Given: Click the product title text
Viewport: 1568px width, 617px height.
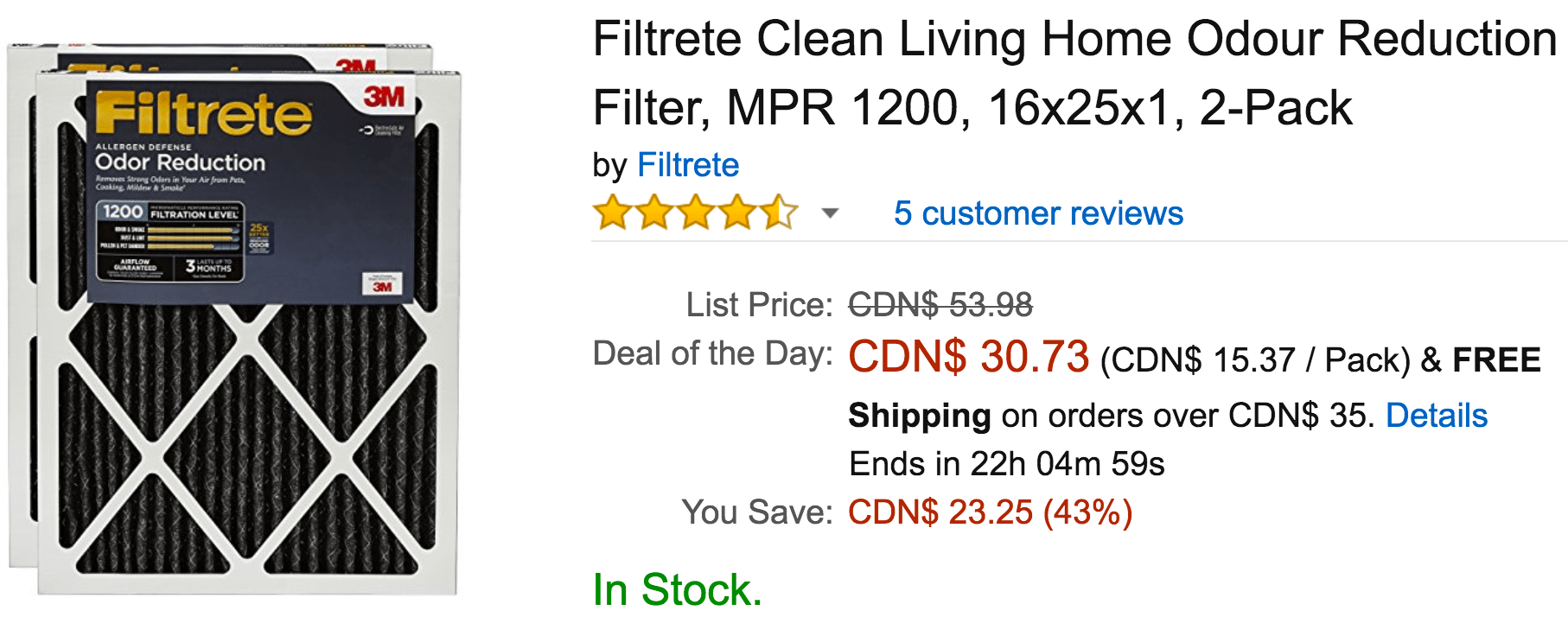Looking at the screenshot, I should (x=1074, y=73).
